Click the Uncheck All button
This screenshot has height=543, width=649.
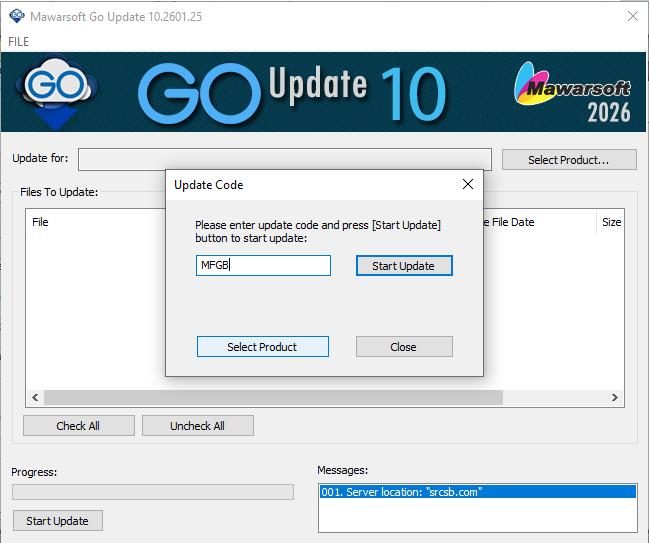197,426
